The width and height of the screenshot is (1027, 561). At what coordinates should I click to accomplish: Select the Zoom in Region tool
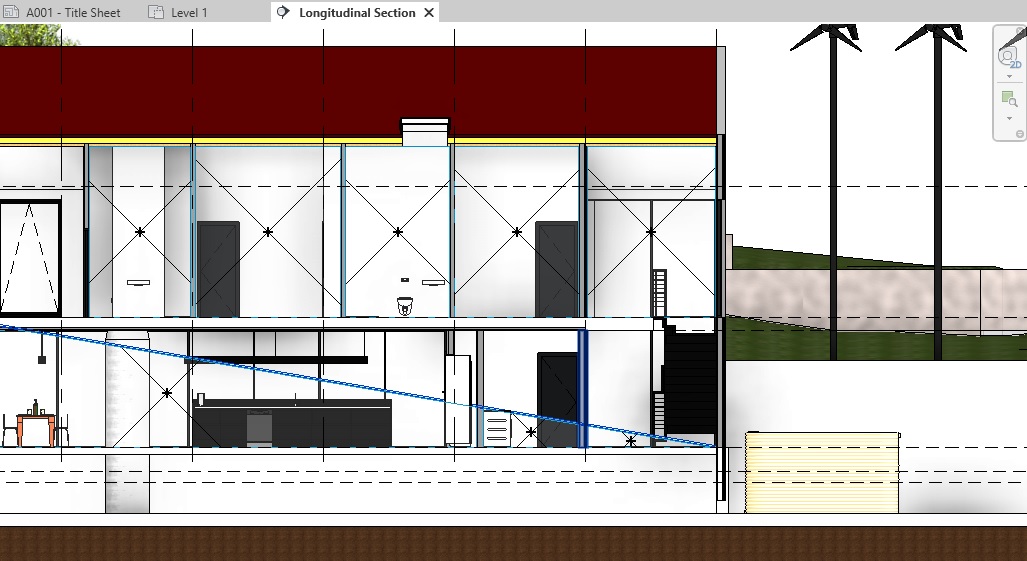point(1009,99)
